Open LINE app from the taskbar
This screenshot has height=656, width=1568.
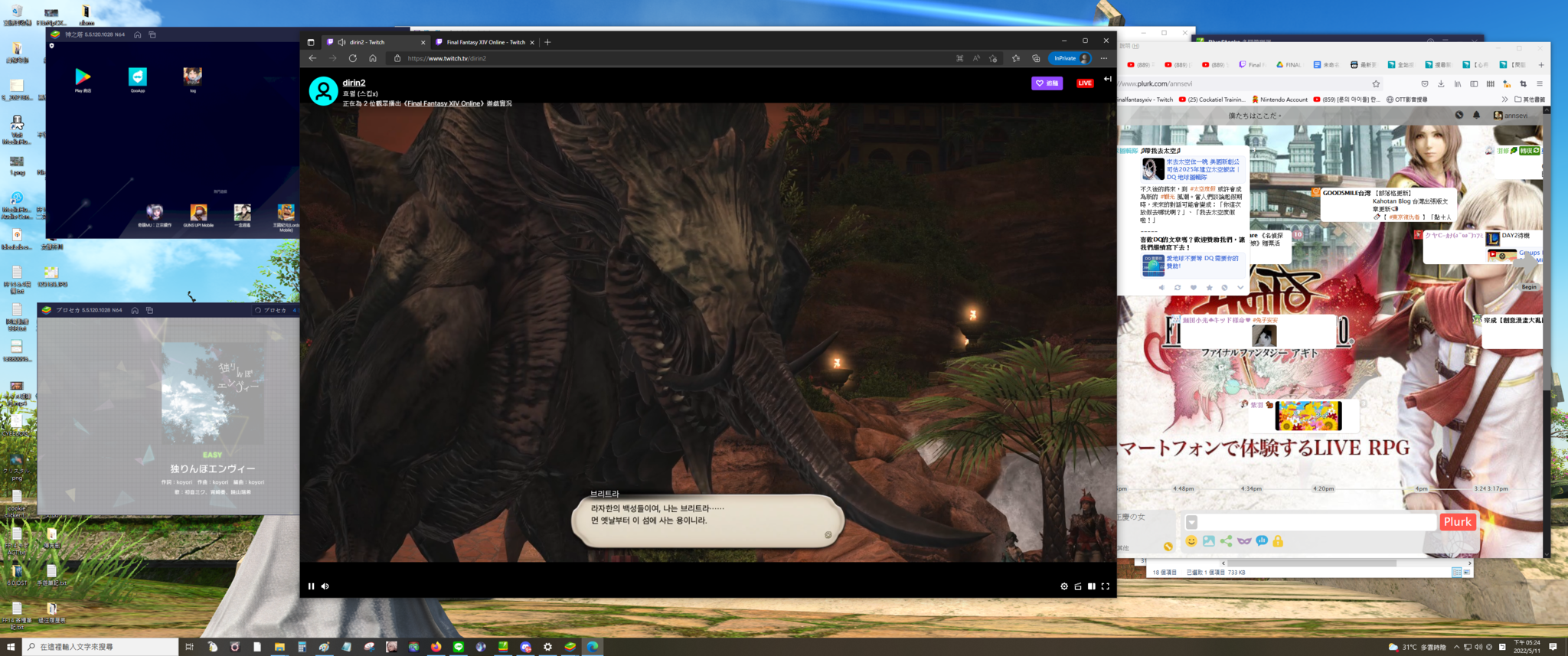[x=459, y=647]
